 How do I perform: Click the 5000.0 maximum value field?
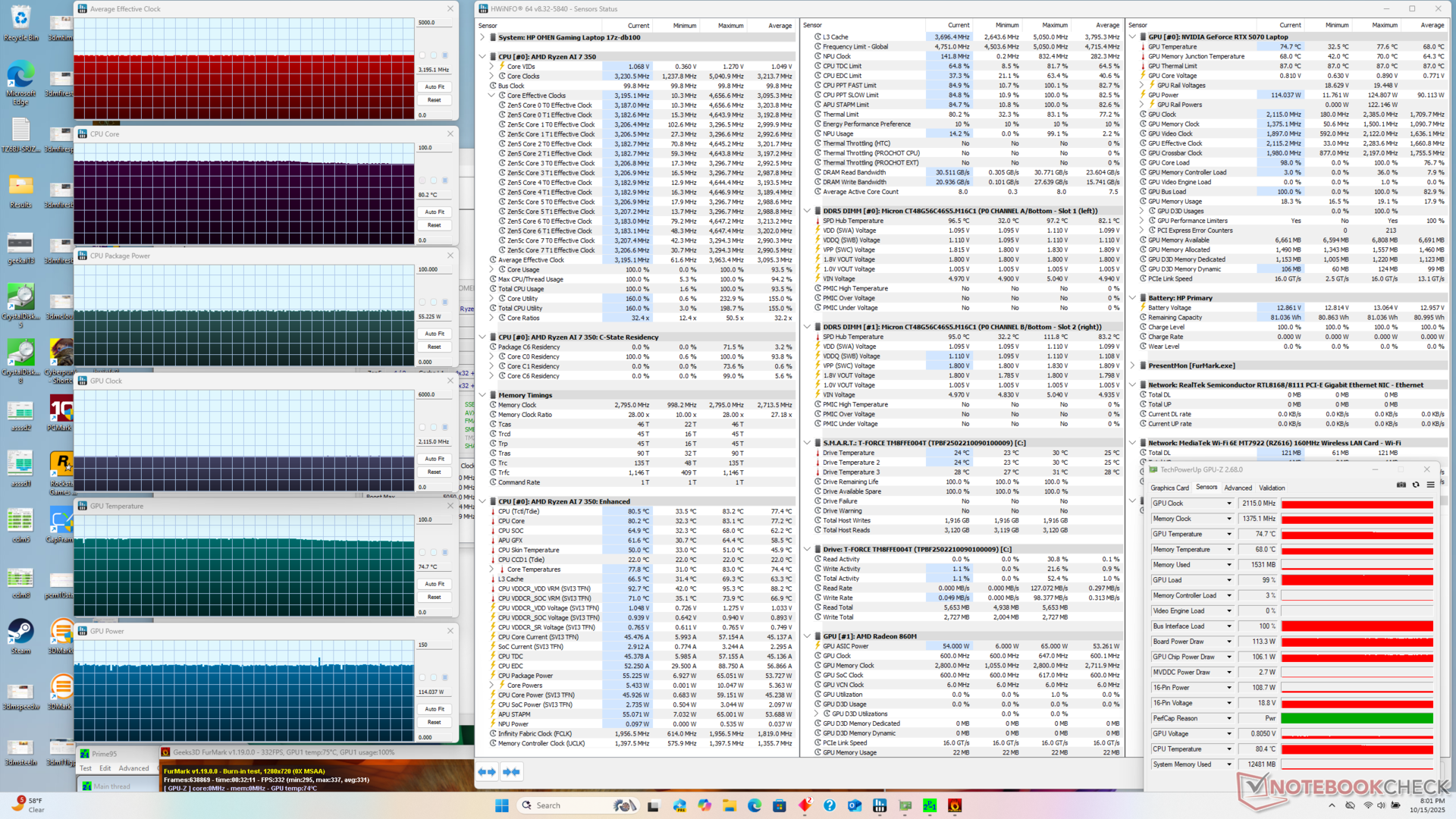coord(435,23)
